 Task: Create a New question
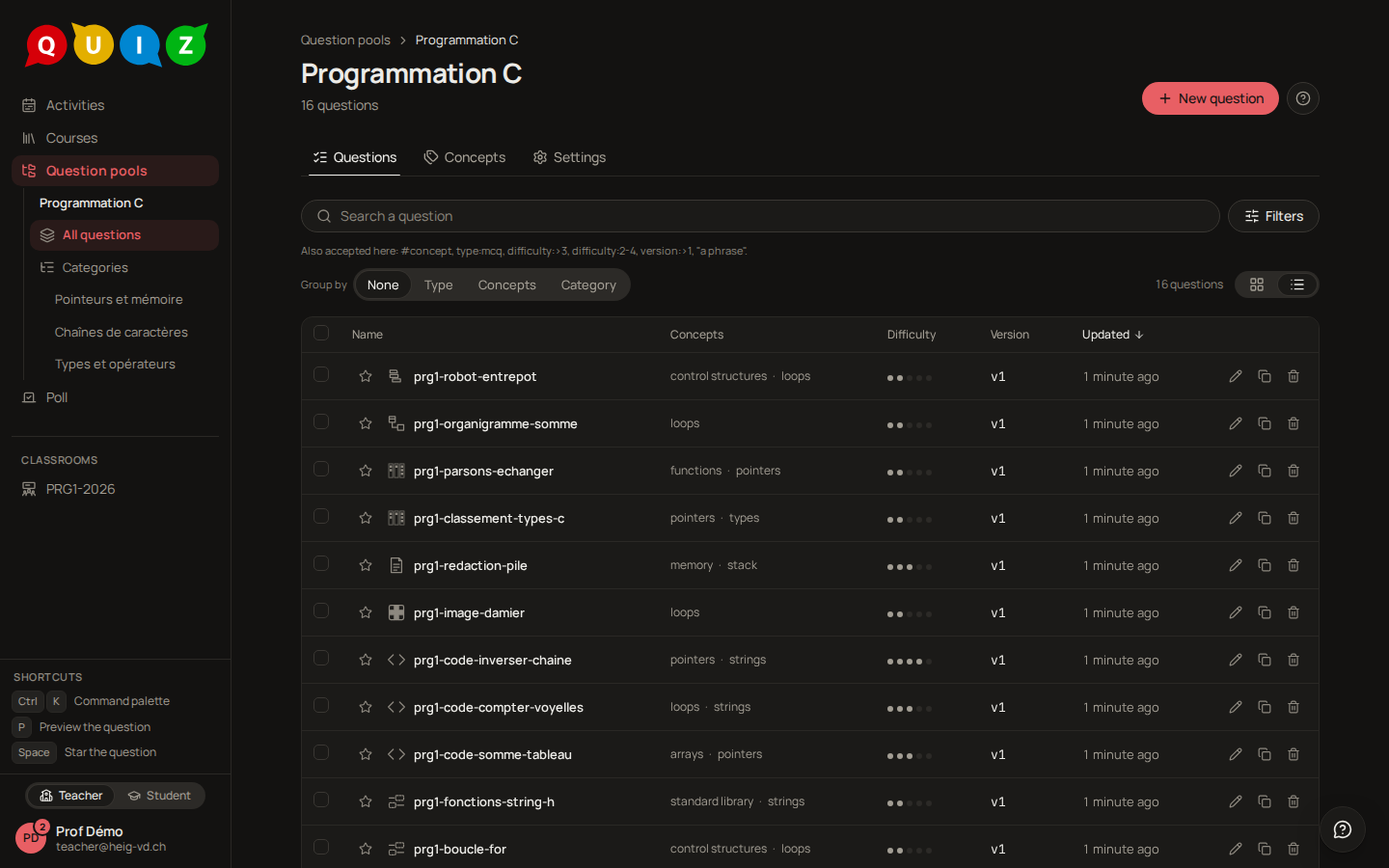pos(1211,98)
